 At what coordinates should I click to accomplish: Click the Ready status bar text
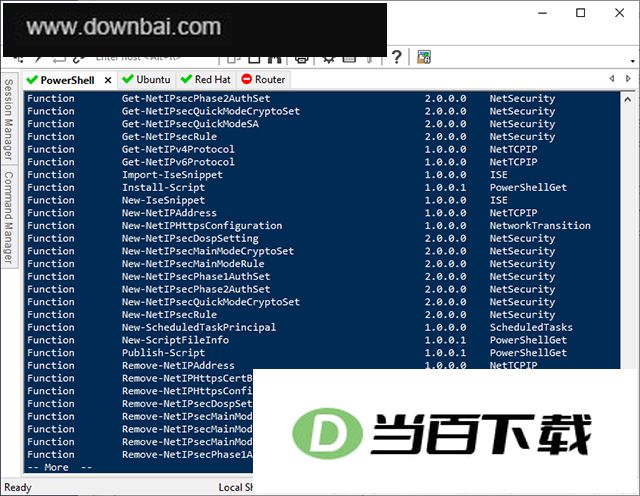18,487
